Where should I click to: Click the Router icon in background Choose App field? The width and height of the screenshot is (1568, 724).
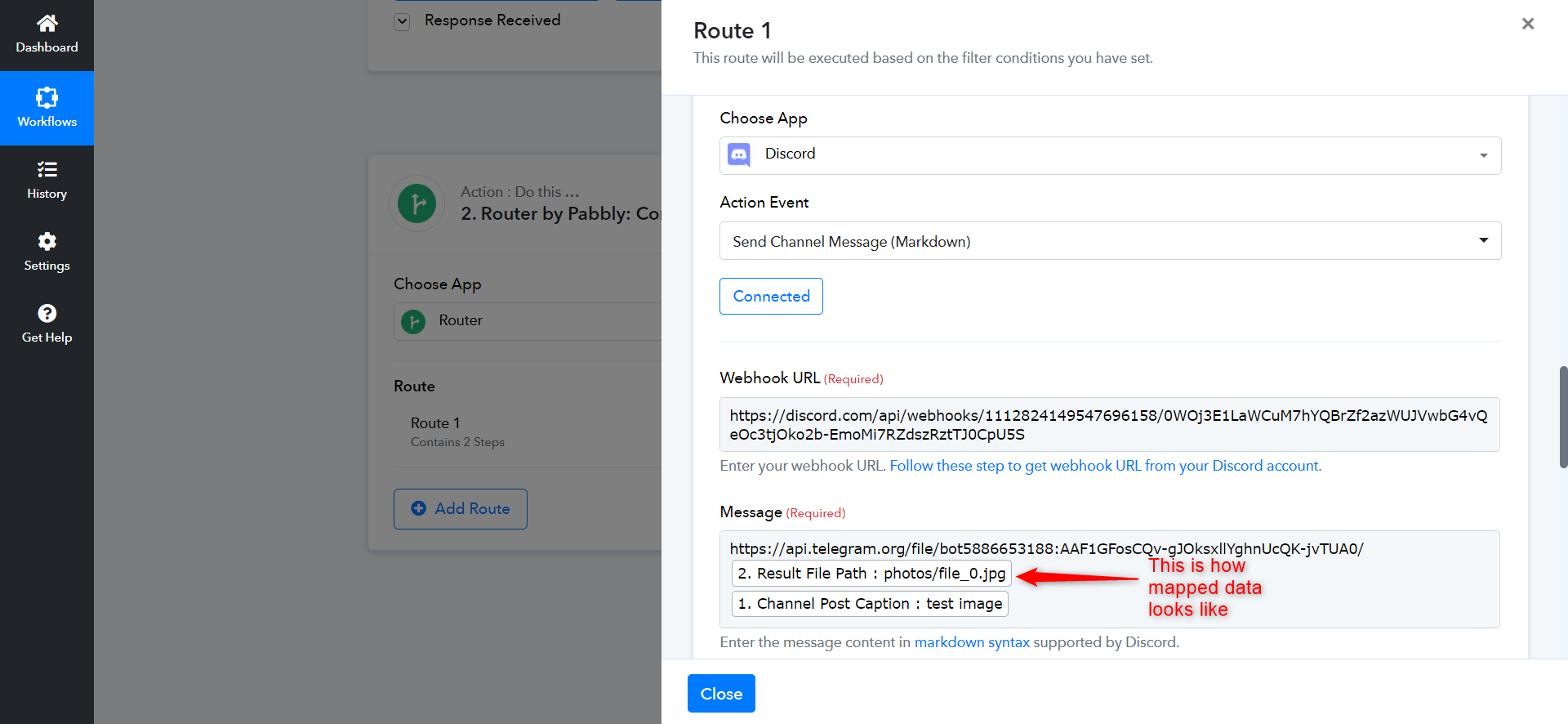pos(413,321)
